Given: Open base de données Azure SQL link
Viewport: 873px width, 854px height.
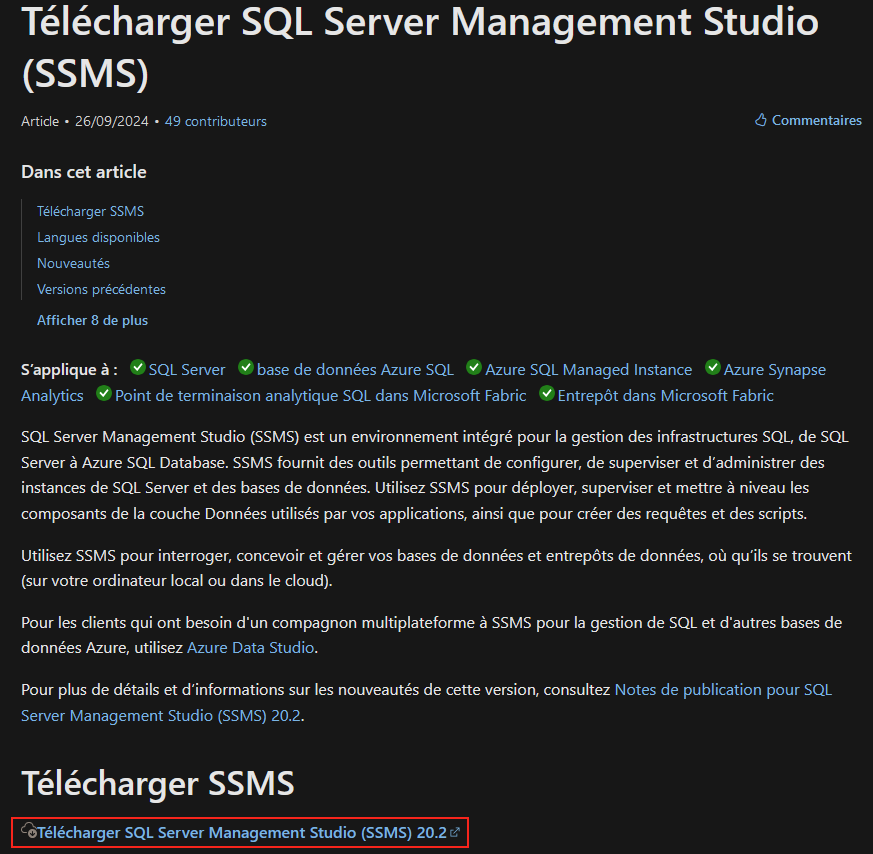Looking at the screenshot, I should tap(355, 370).
